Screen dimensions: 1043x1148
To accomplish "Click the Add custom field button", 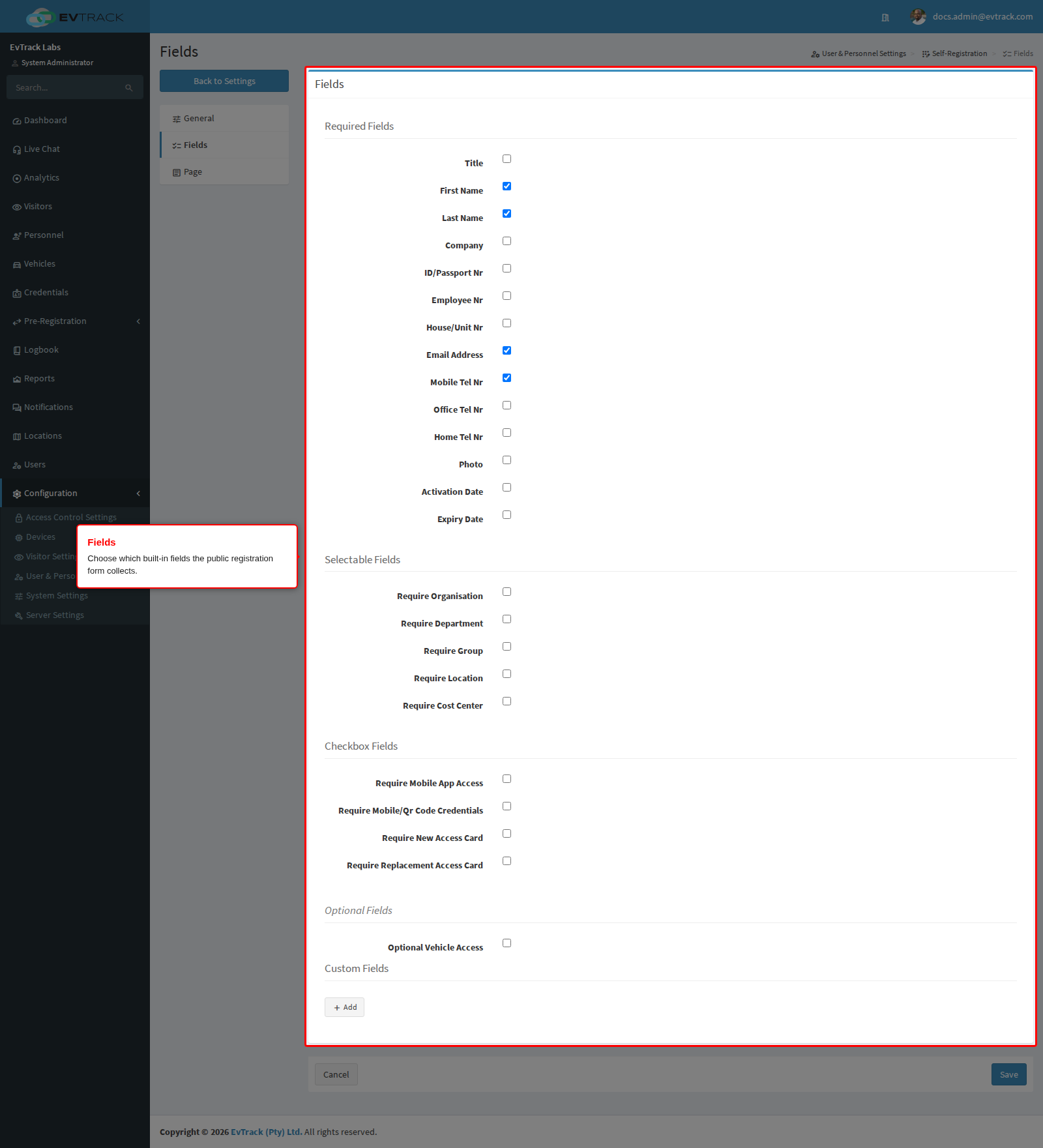I will click(344, 1007).
